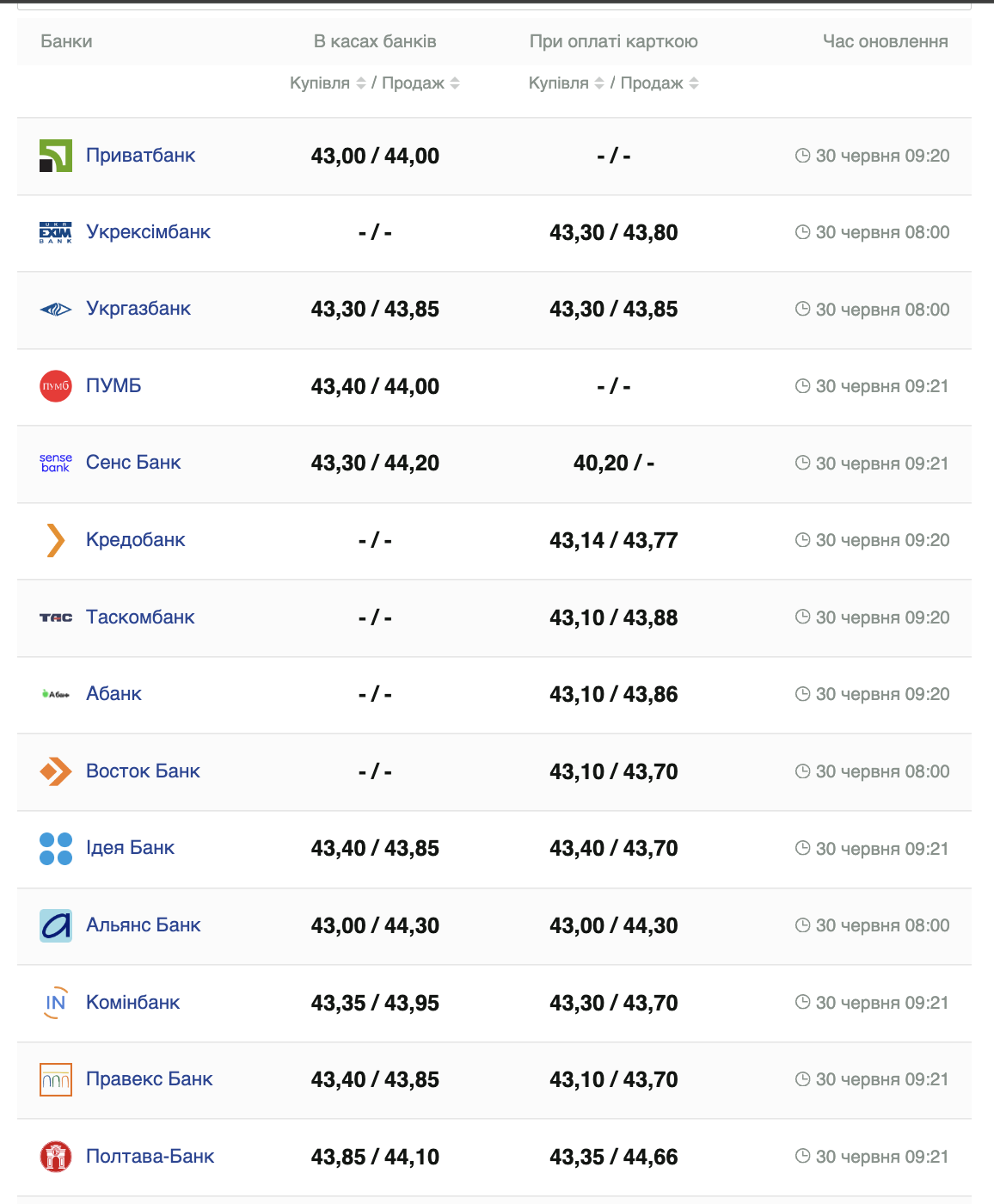This screenshot has height=1204, width=994.
Task: Click the Альянс Банк logo icon
Action: [x=56, y=925]
